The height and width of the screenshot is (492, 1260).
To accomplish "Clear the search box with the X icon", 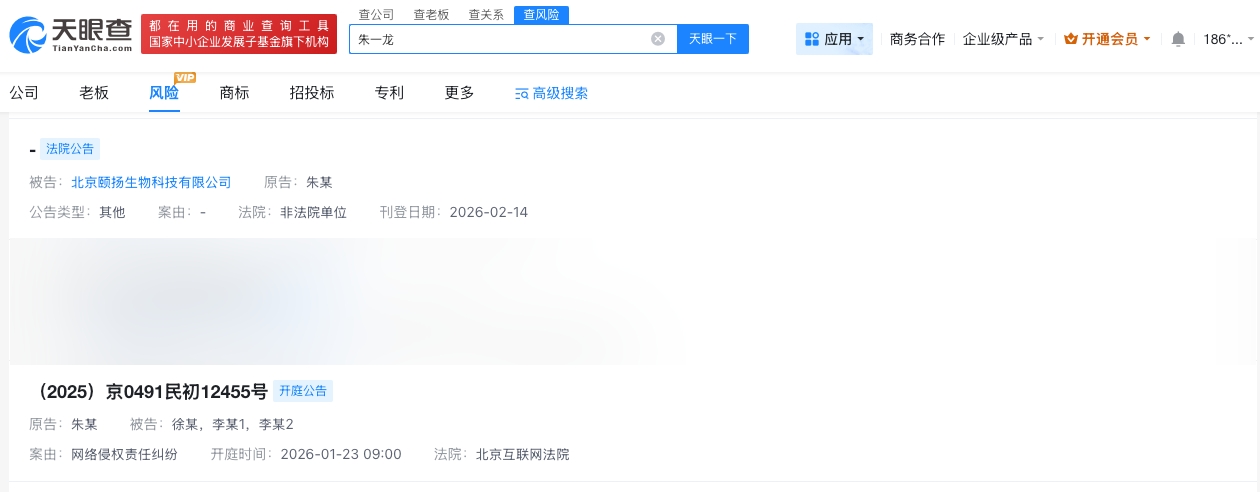I will coord(658,39).
